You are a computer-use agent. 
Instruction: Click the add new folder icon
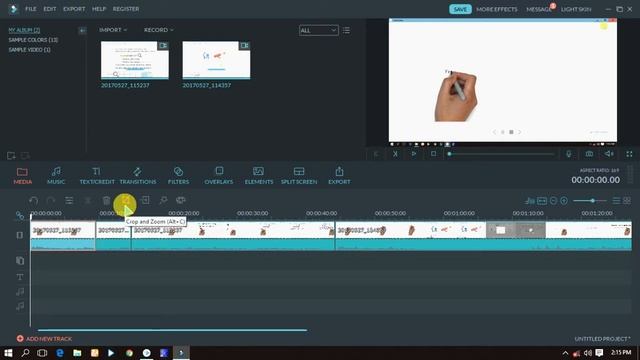pyautogui.click(x=11, y=156)
